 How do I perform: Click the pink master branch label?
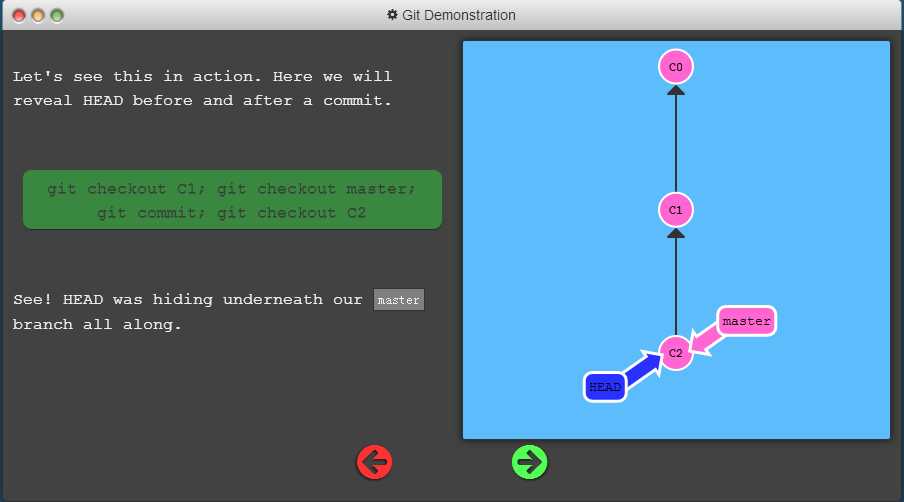point(747,321)
